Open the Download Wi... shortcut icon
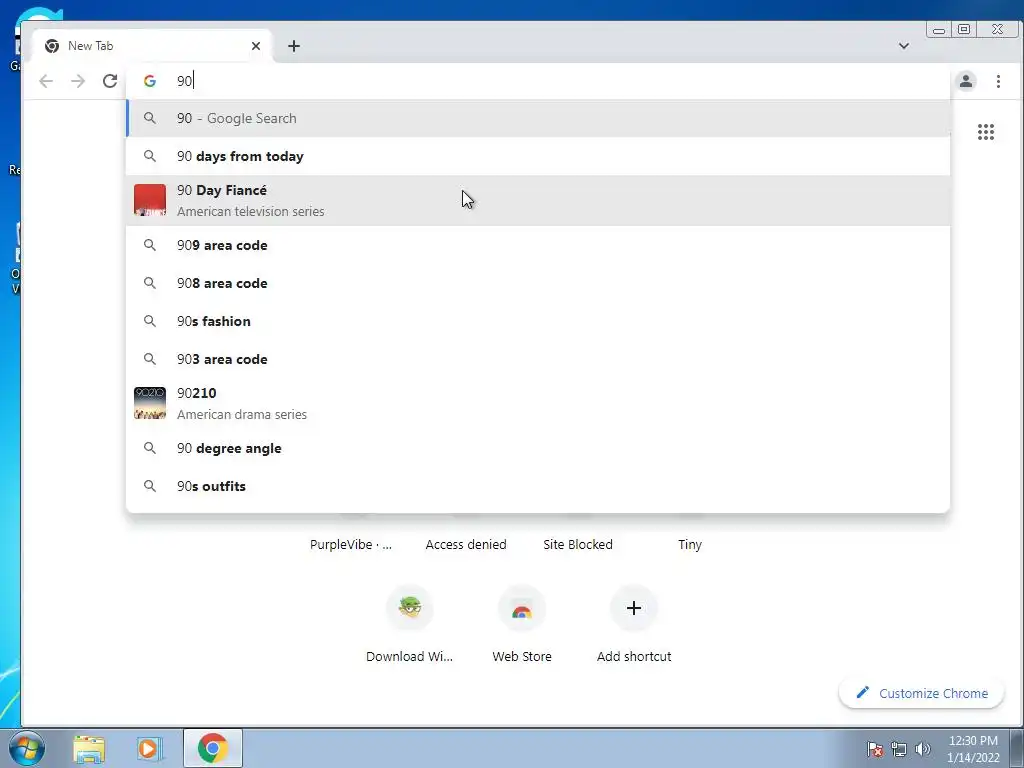 pyautogui.click(x=409, y=608)
